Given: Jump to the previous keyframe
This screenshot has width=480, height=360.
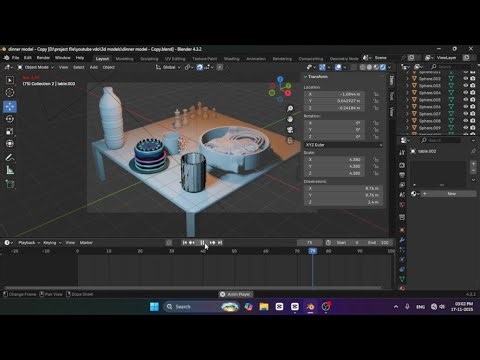Looking at the screenshot, I should click(x=192, y=243).
